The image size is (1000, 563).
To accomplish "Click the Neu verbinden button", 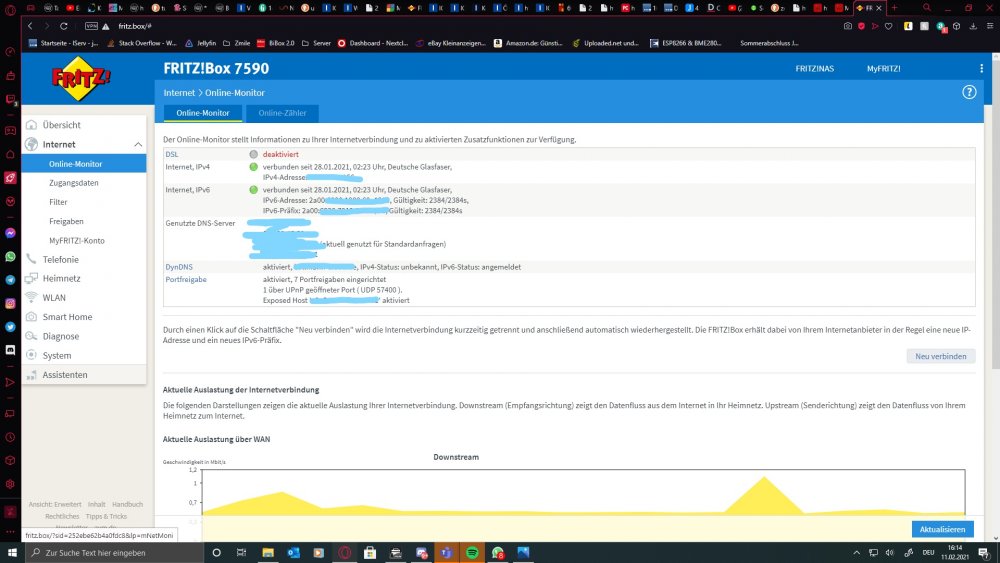I will pos(941,356).
